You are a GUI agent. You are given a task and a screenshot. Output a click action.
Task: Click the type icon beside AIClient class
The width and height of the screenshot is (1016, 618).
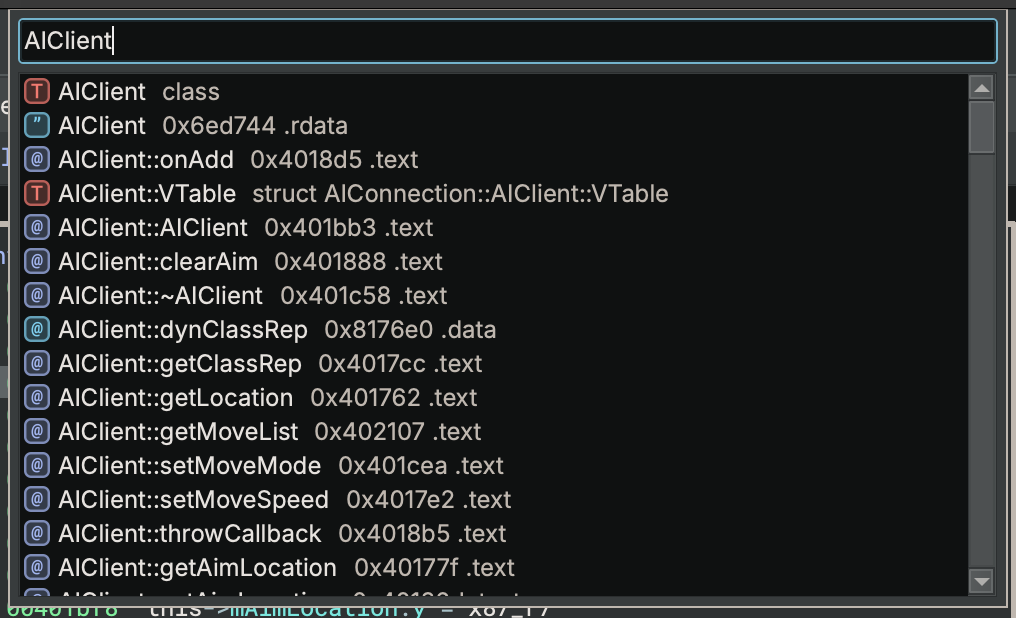(x=37, y=92)
